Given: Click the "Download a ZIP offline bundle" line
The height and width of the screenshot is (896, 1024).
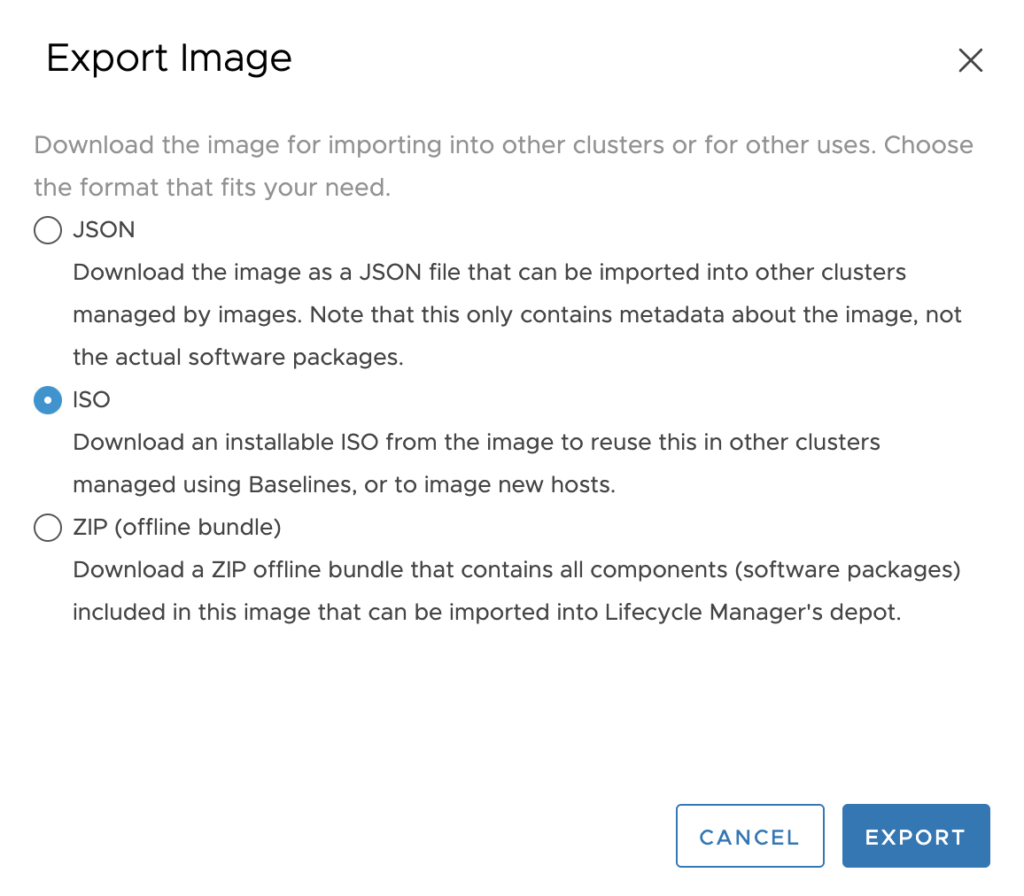Looking at the screenshot, I should [516, 570].
